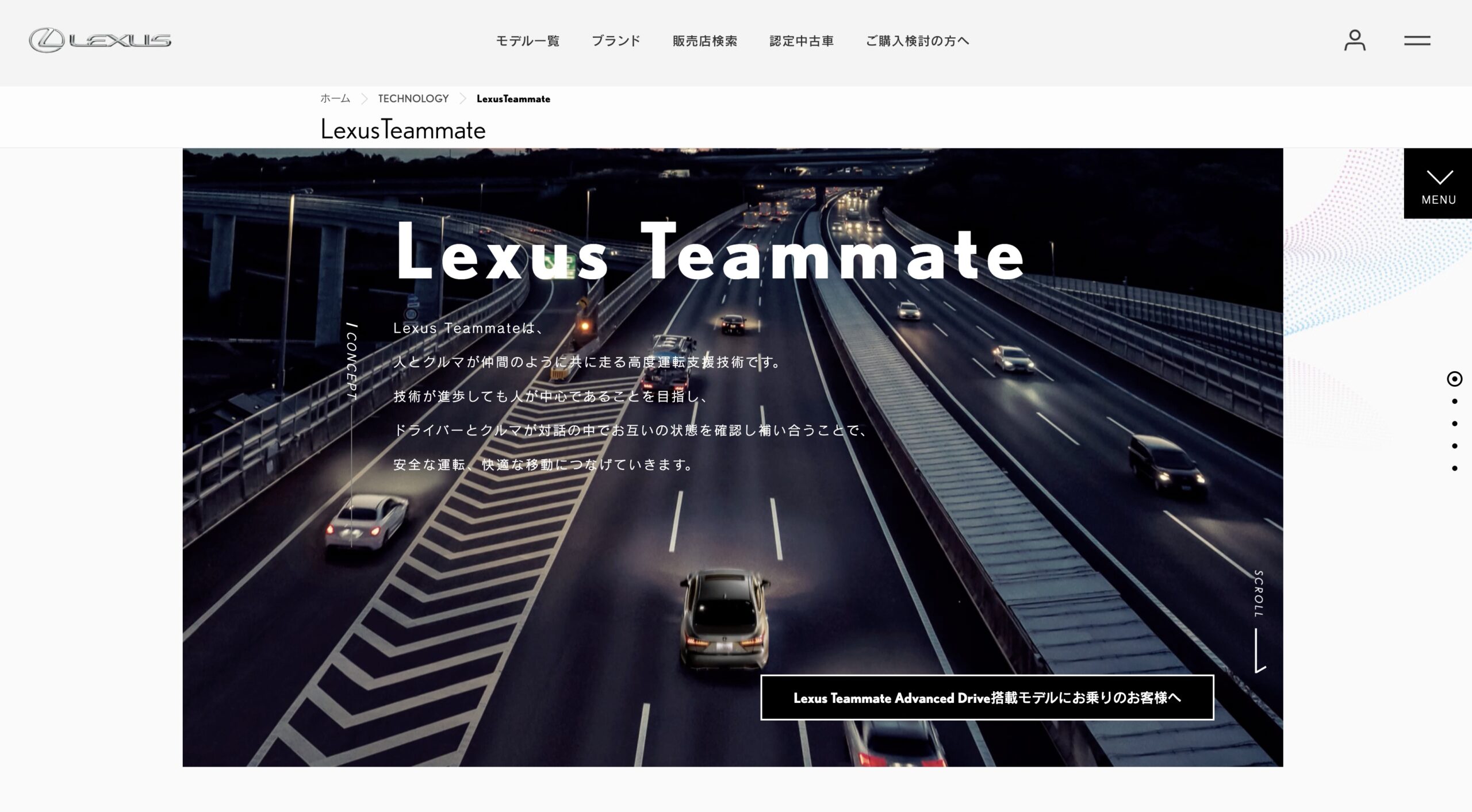The width and height of the screenshot is (1472, 812).
Task: Open 認定中古車 certified used cars
Action: 802,41
